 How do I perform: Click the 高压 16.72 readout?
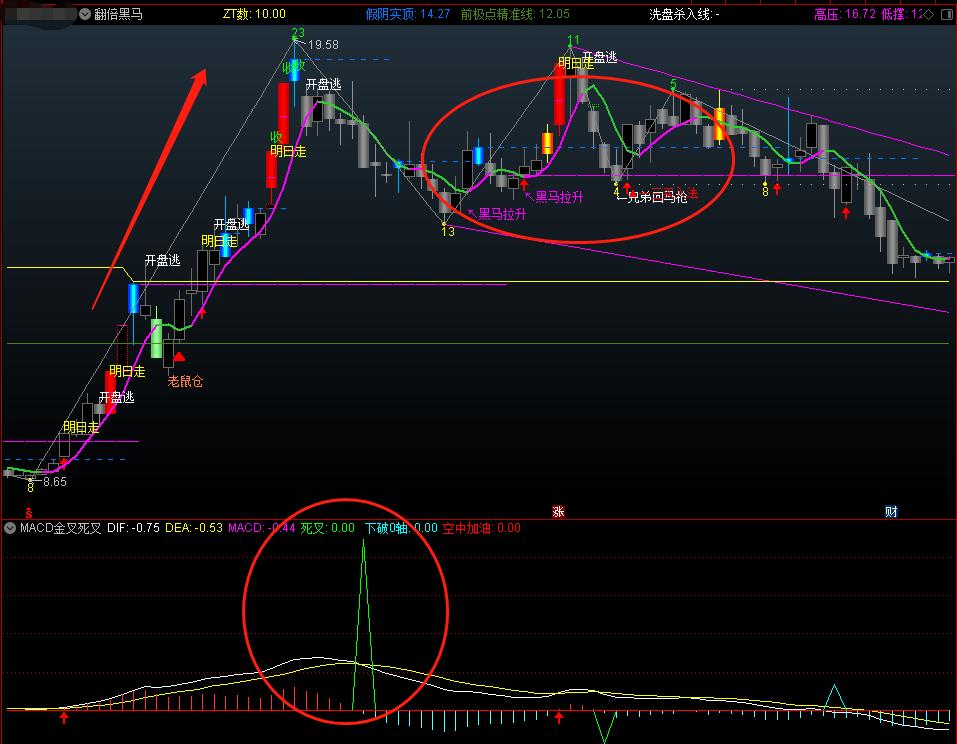point(845,15)
